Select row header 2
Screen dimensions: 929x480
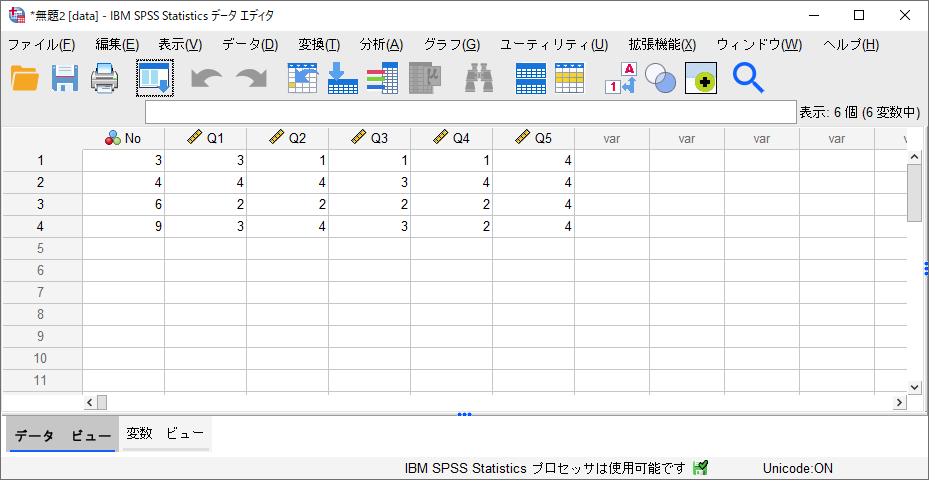point(42,183)
